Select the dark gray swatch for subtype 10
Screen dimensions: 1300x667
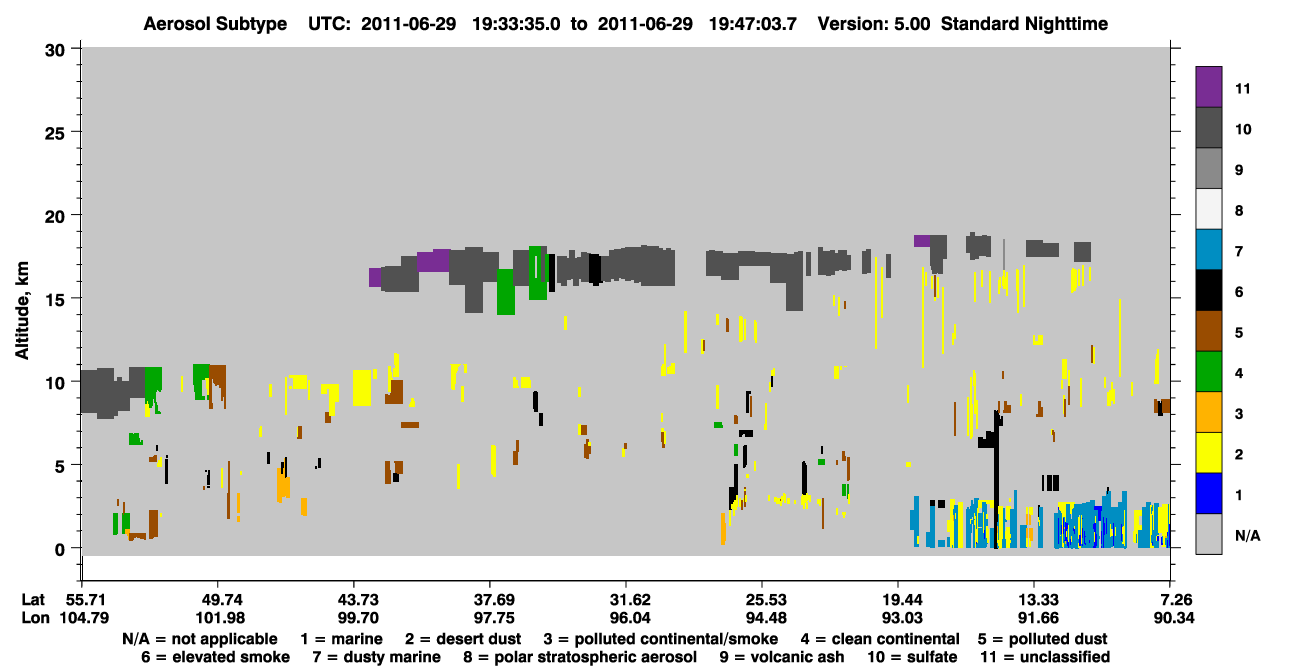(x=1209, y=128)
